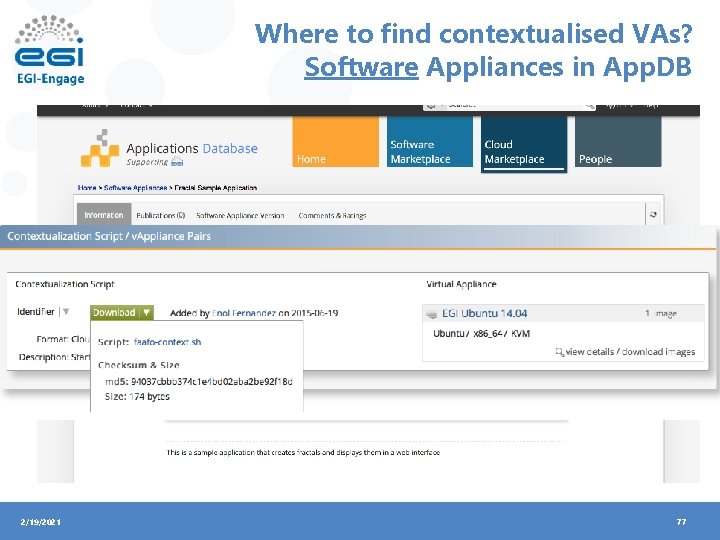Screen dimensions: 720x540
Task: Click the 'Software' underlined title word
Action: tap(361, 67)
